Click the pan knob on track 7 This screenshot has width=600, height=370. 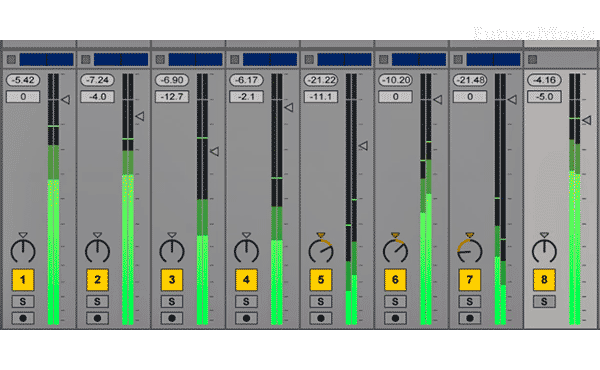[x=470, y=251]
